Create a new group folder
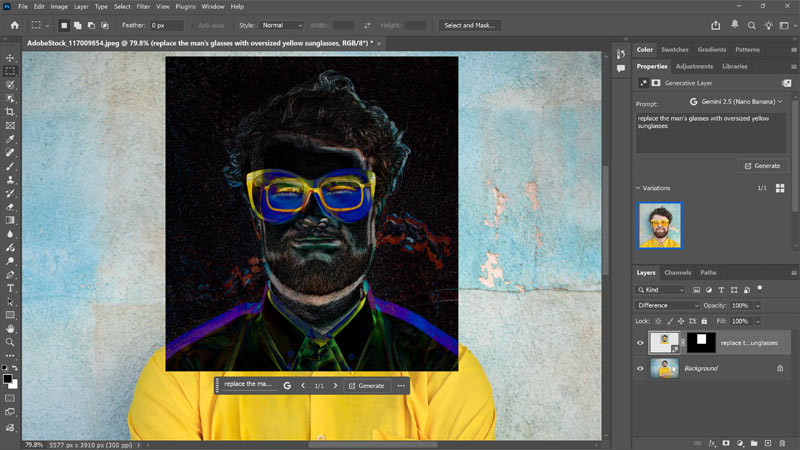This screenshot has width=800, height=450. (x=754, y=443)
